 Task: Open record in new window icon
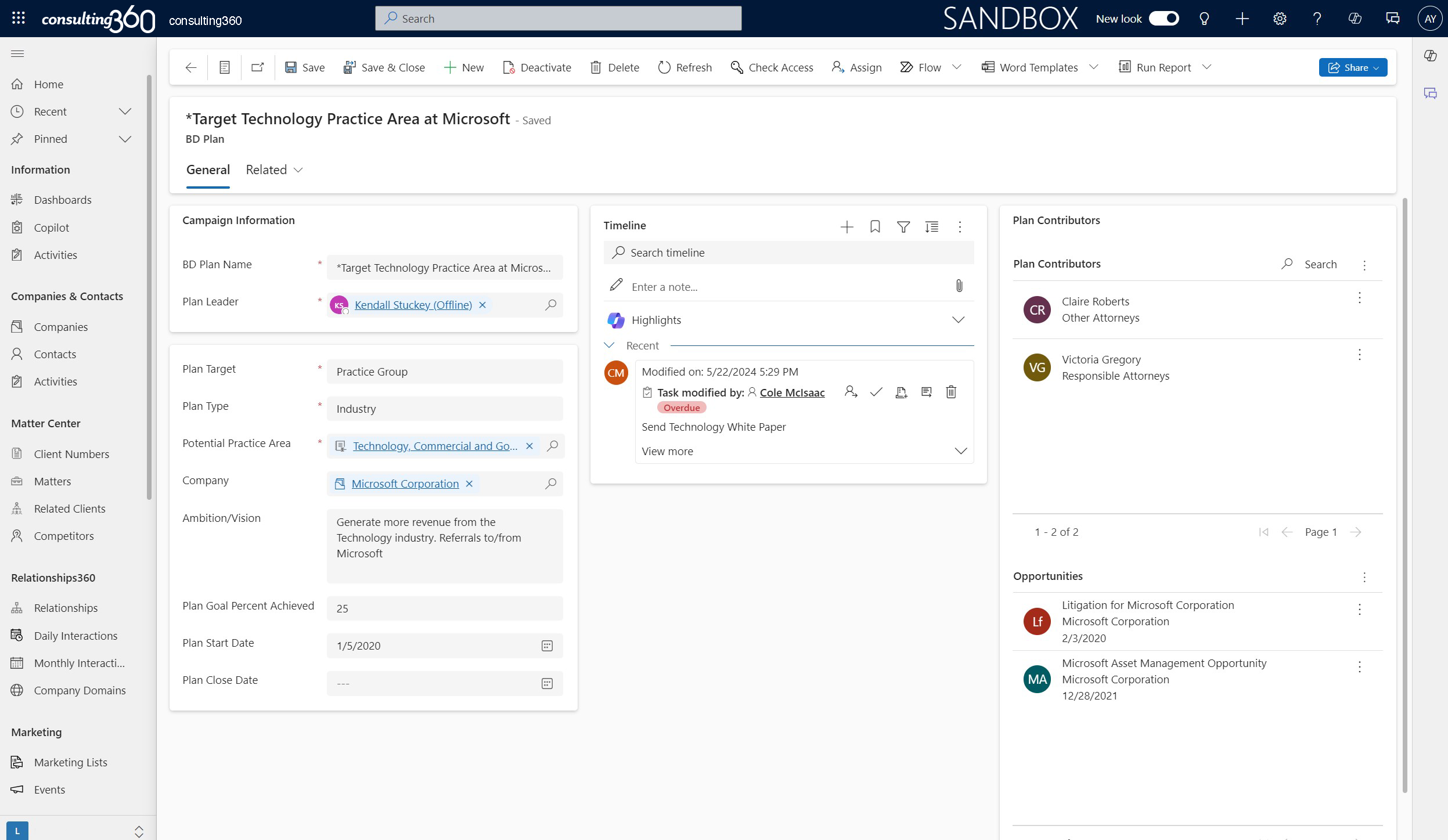258,67
